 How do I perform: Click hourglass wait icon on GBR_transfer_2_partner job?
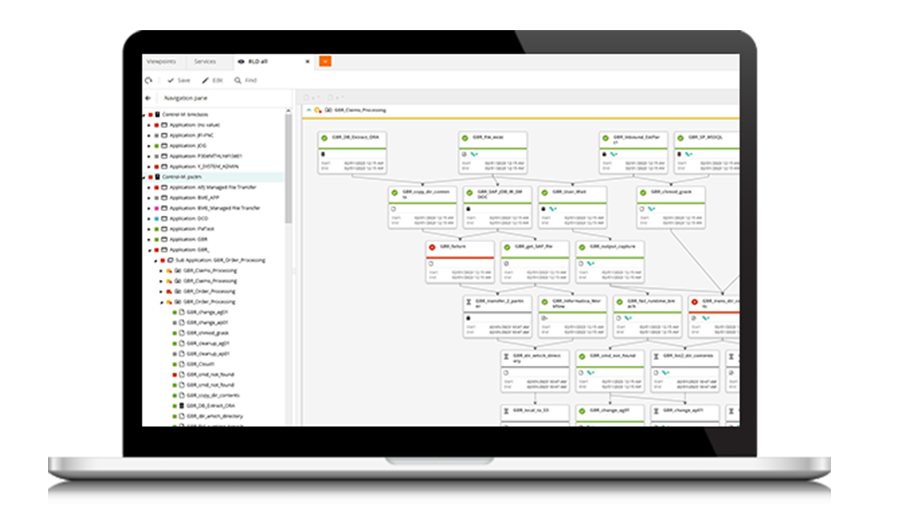point(468,301)
